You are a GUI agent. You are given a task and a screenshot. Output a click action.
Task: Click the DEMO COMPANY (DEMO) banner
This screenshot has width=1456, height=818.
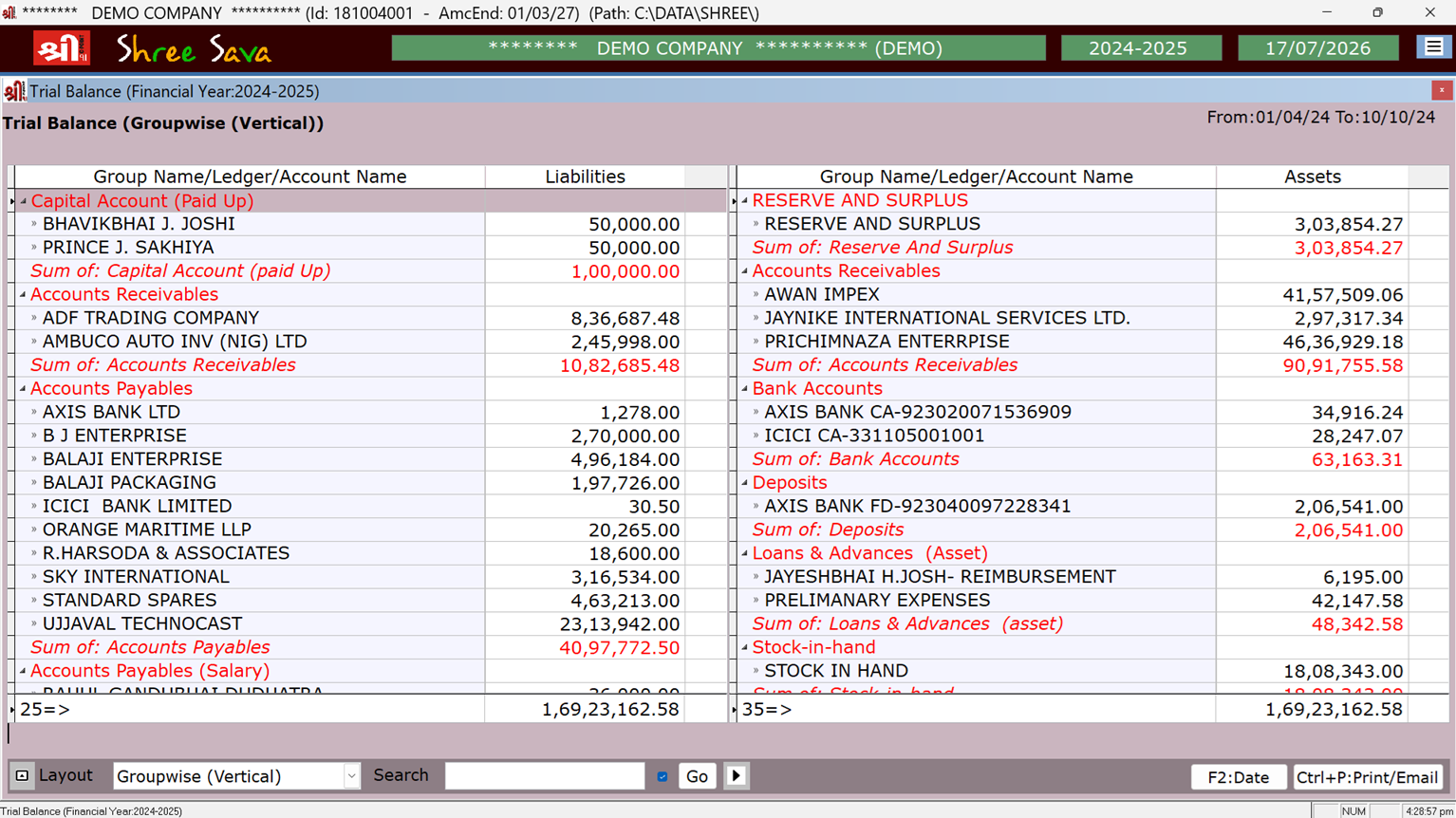pos(718,48)
